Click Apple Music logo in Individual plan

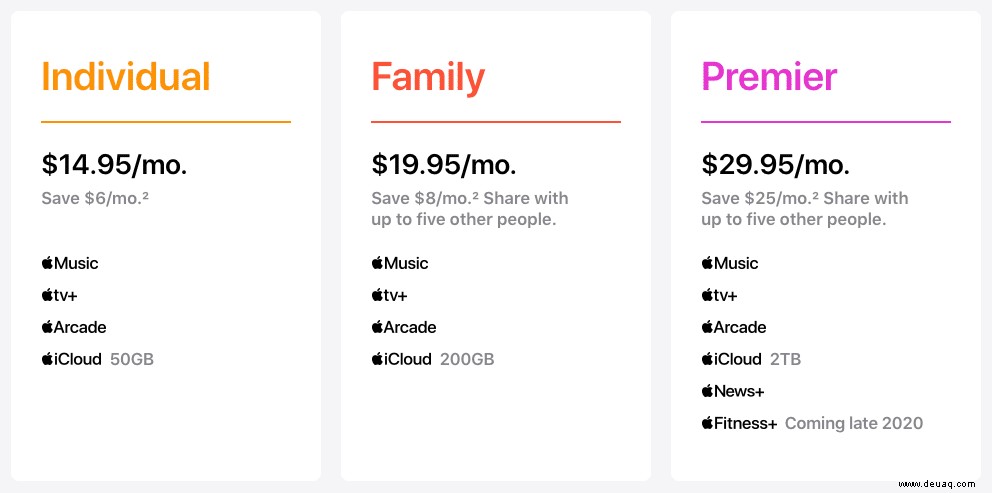[x=70, y=263]
